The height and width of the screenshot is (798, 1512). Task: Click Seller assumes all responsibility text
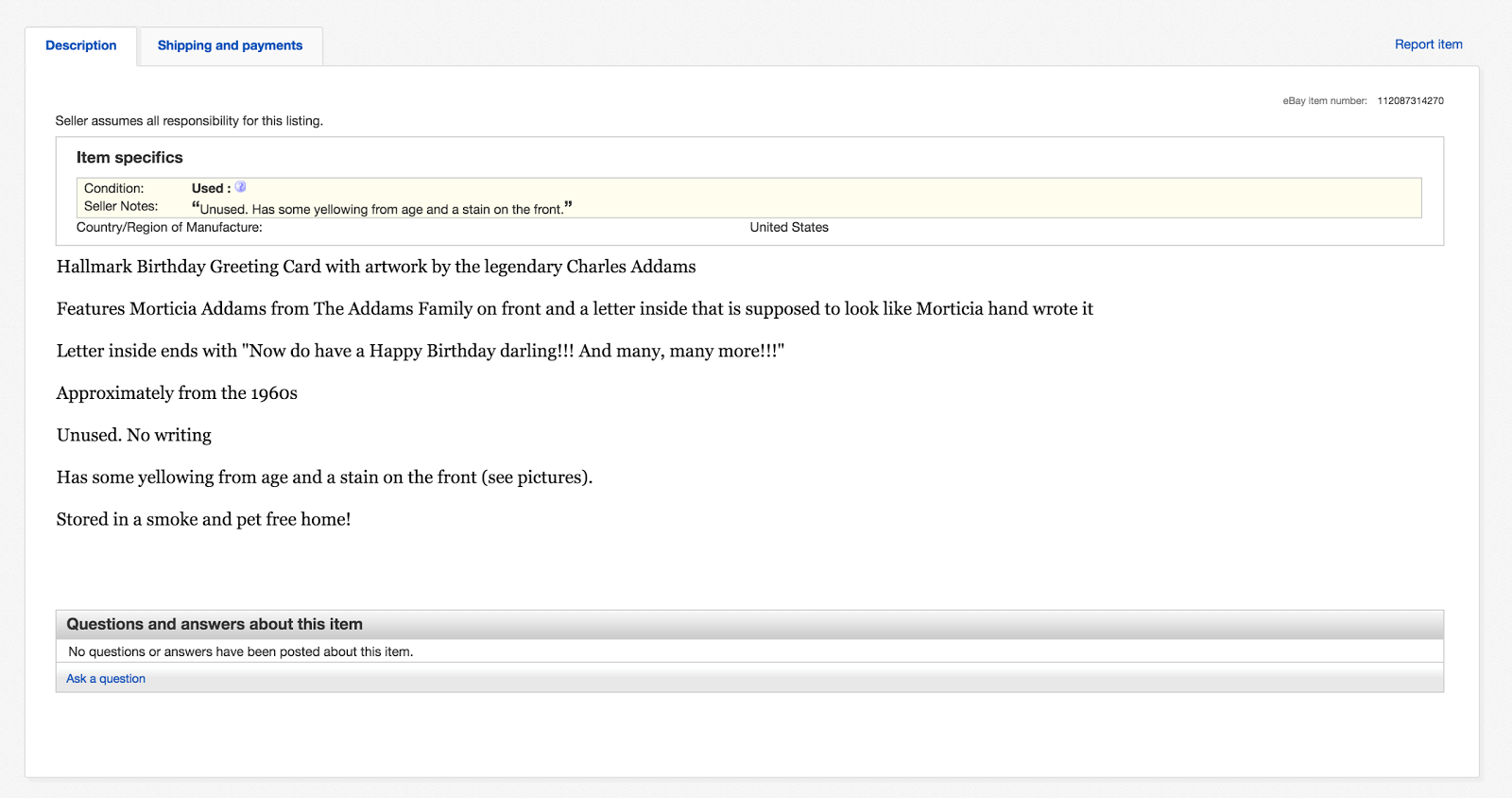point(189,121)
